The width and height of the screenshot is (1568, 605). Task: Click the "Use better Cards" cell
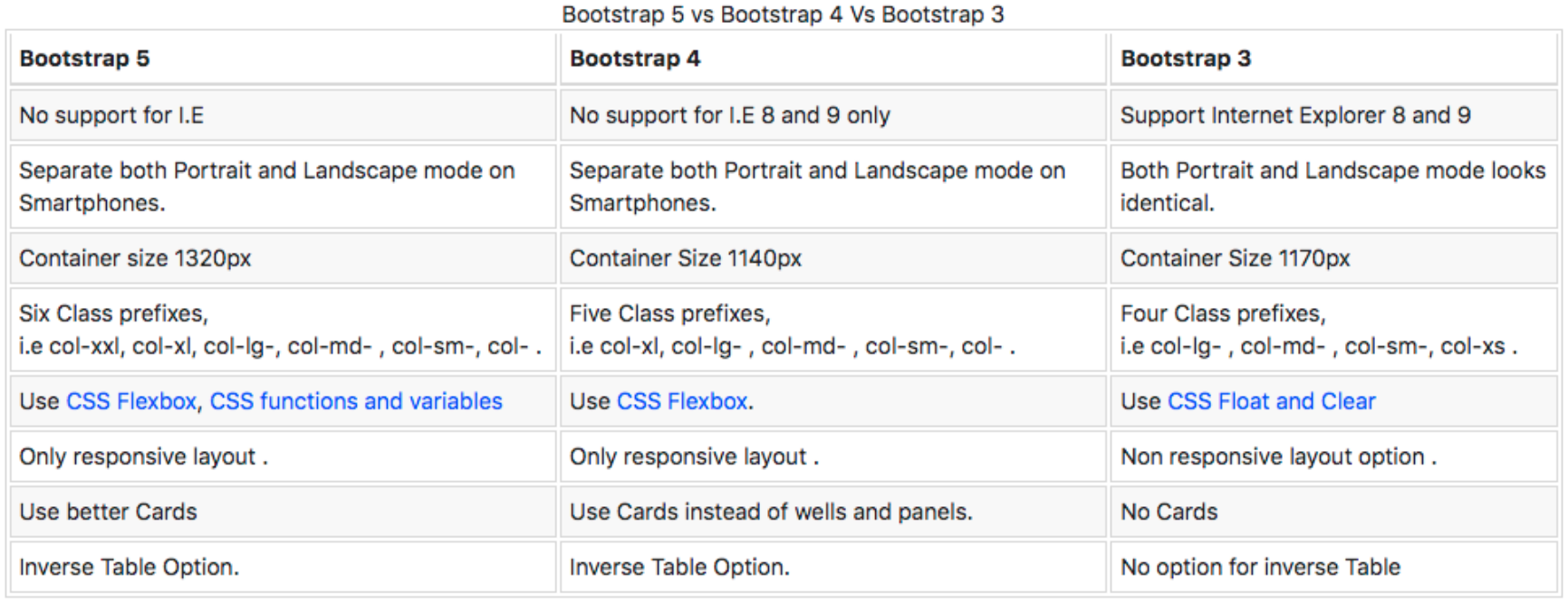point(108,512)
